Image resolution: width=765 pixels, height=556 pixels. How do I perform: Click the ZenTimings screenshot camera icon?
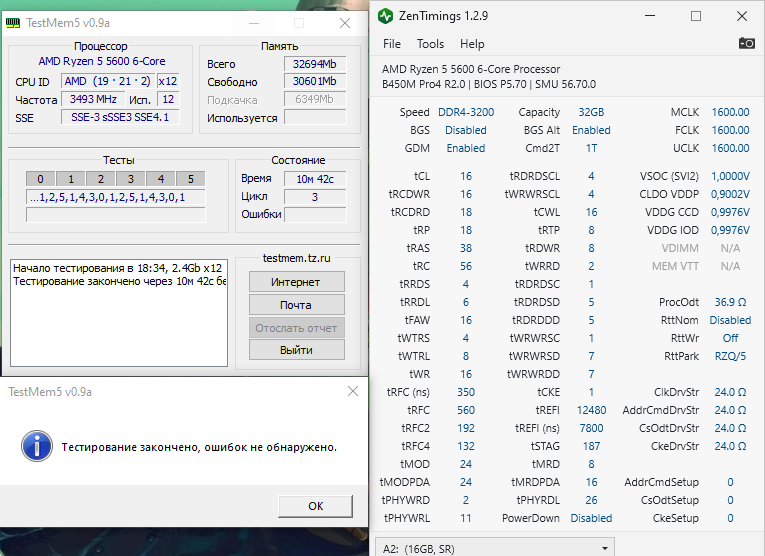point(746,43)
